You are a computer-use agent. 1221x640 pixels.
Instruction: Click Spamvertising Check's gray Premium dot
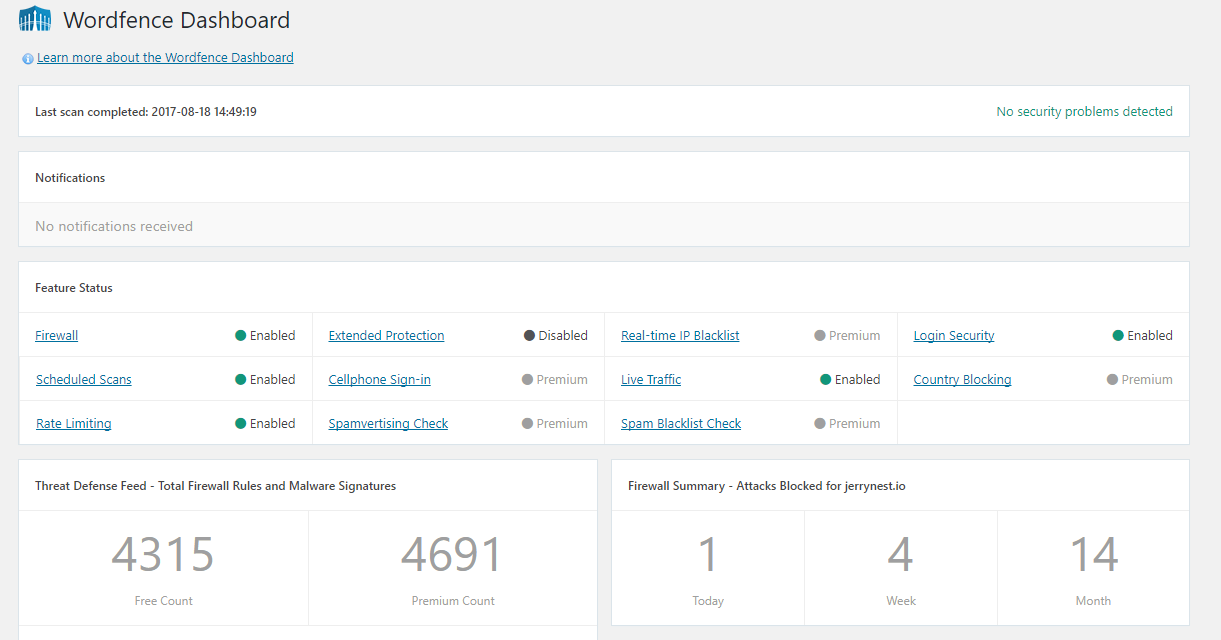527,424
